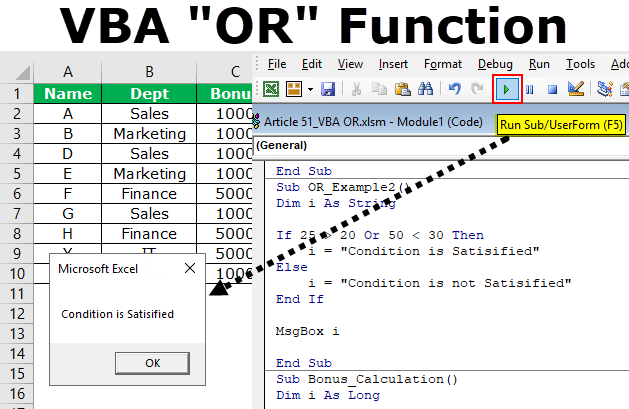Toggle Design Mode icon
The height and width of the screenshot is (409, 629).
click(576, 89)
